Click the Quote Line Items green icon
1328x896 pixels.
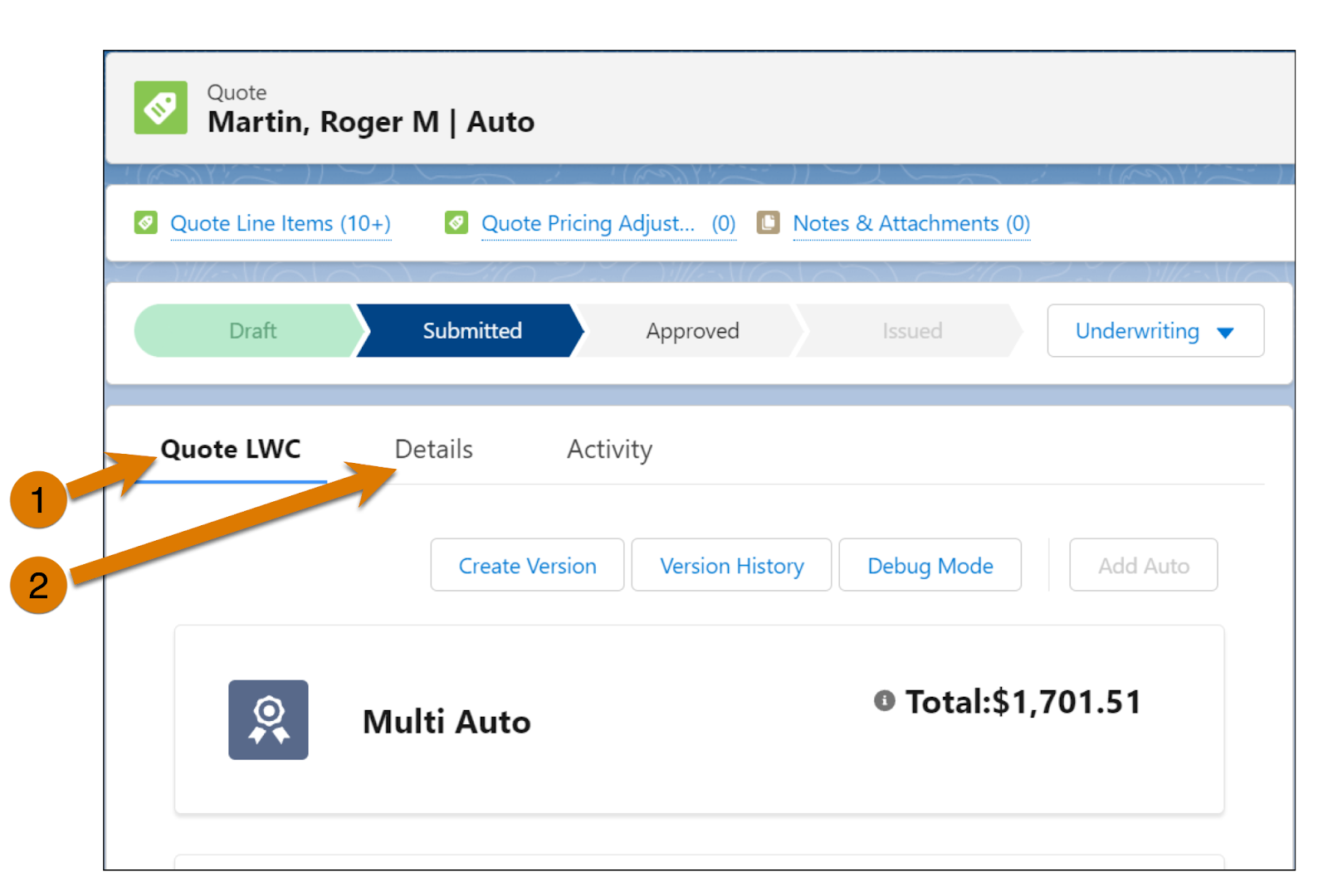click(146, 223)
